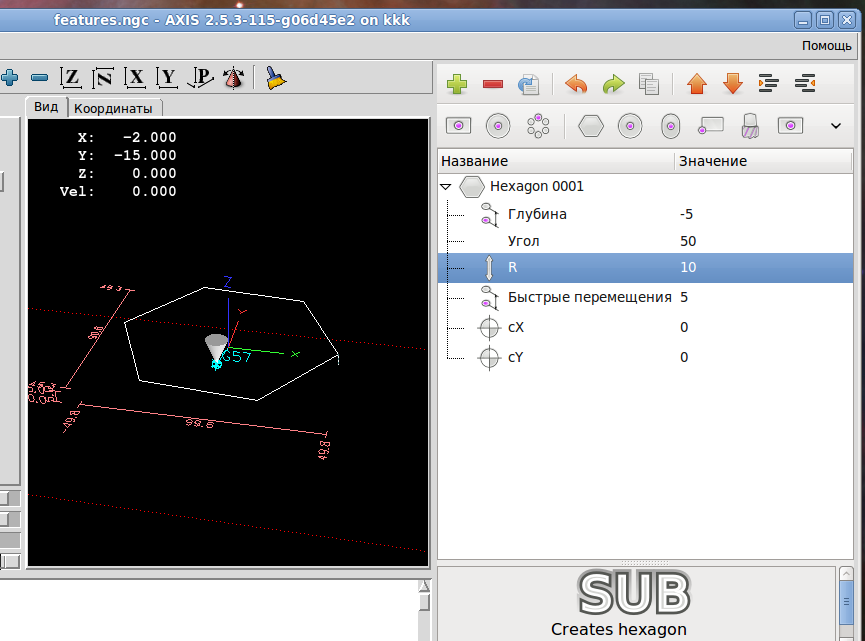Select the end mill tool icon
This screenshot has width=865, height=641.
click(750, 126)
